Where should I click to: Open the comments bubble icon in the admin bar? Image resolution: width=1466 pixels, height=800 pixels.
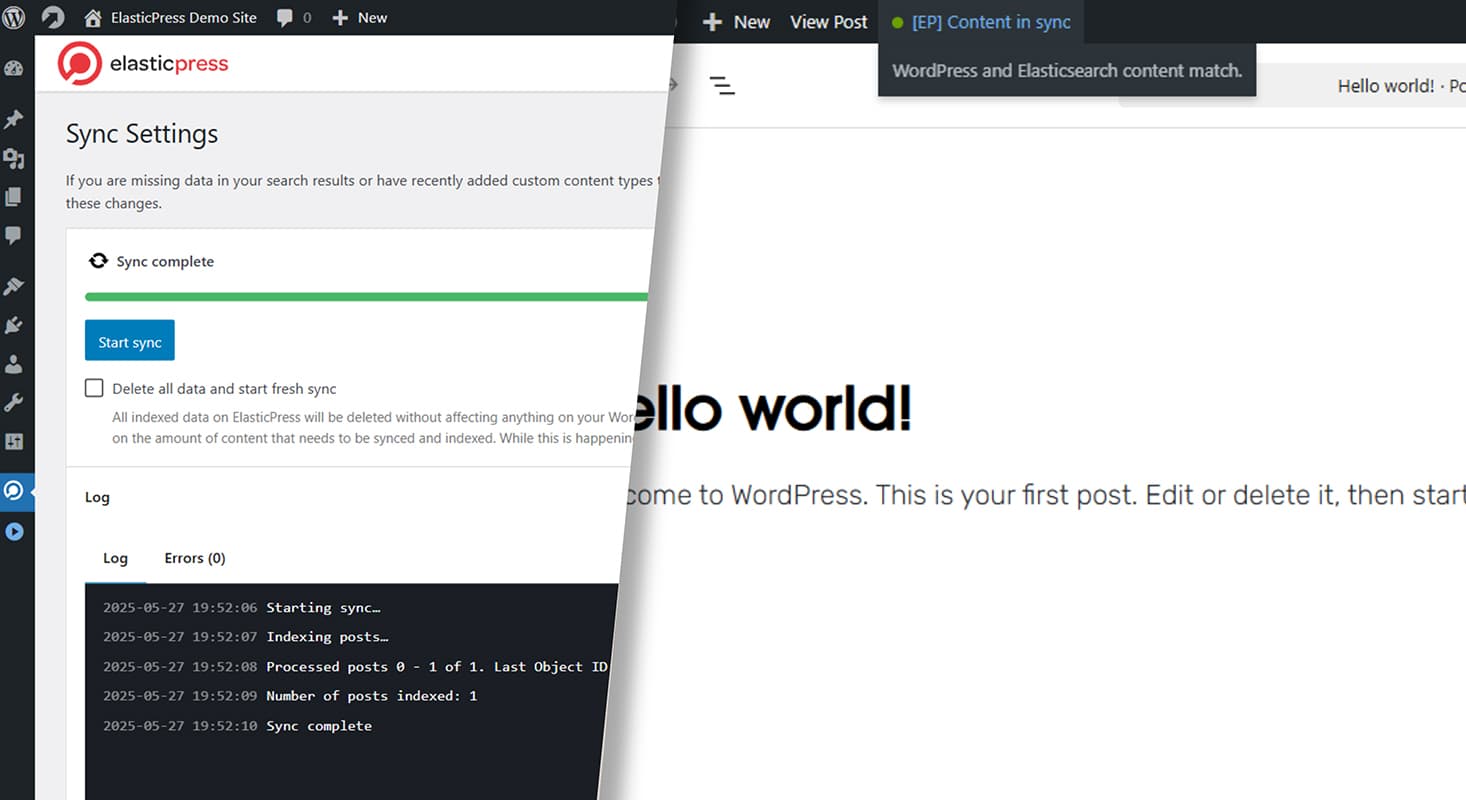(285, 18)
